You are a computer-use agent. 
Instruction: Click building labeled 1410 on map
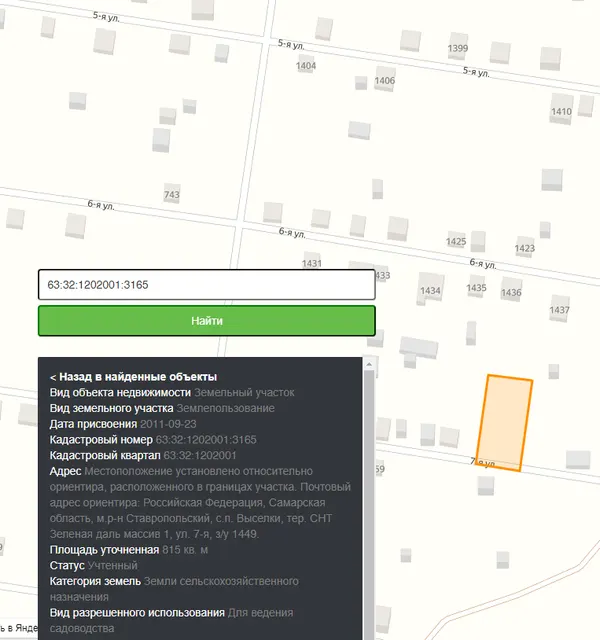click(x=561, y=111)
